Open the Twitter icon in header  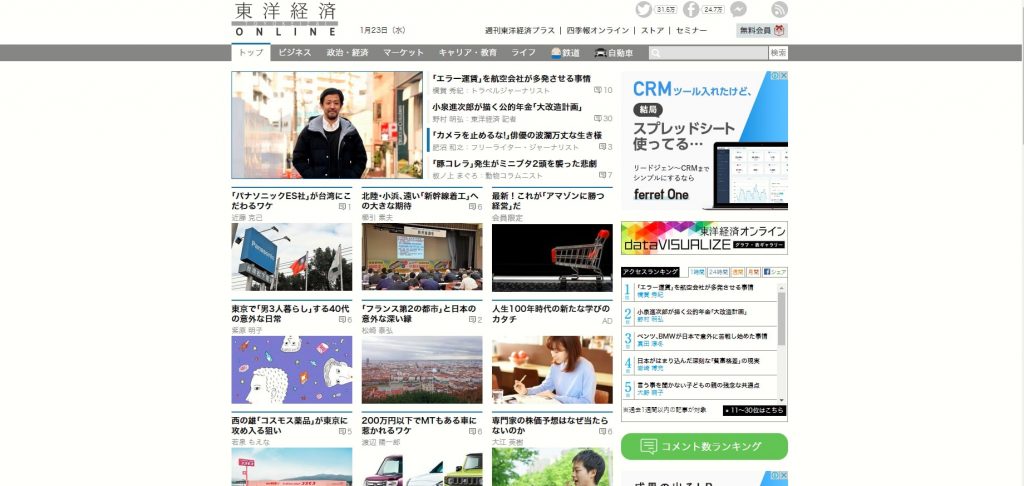point(644,9)
